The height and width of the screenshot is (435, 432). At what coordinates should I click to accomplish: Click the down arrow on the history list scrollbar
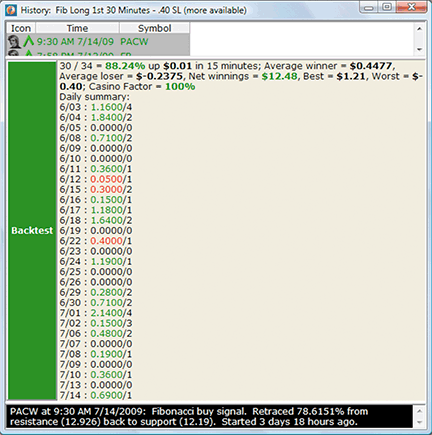pos(419,49)
